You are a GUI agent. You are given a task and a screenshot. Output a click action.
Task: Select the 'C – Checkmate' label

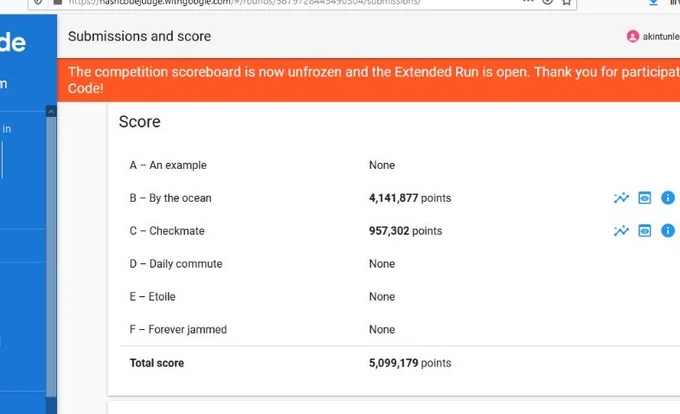coord(167,231)
